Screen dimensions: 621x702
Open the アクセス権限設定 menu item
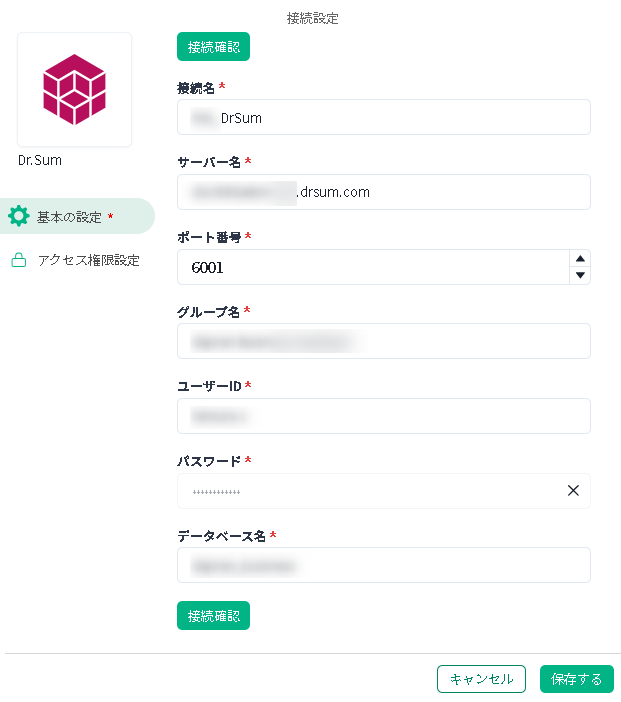(x=88, y=260)
